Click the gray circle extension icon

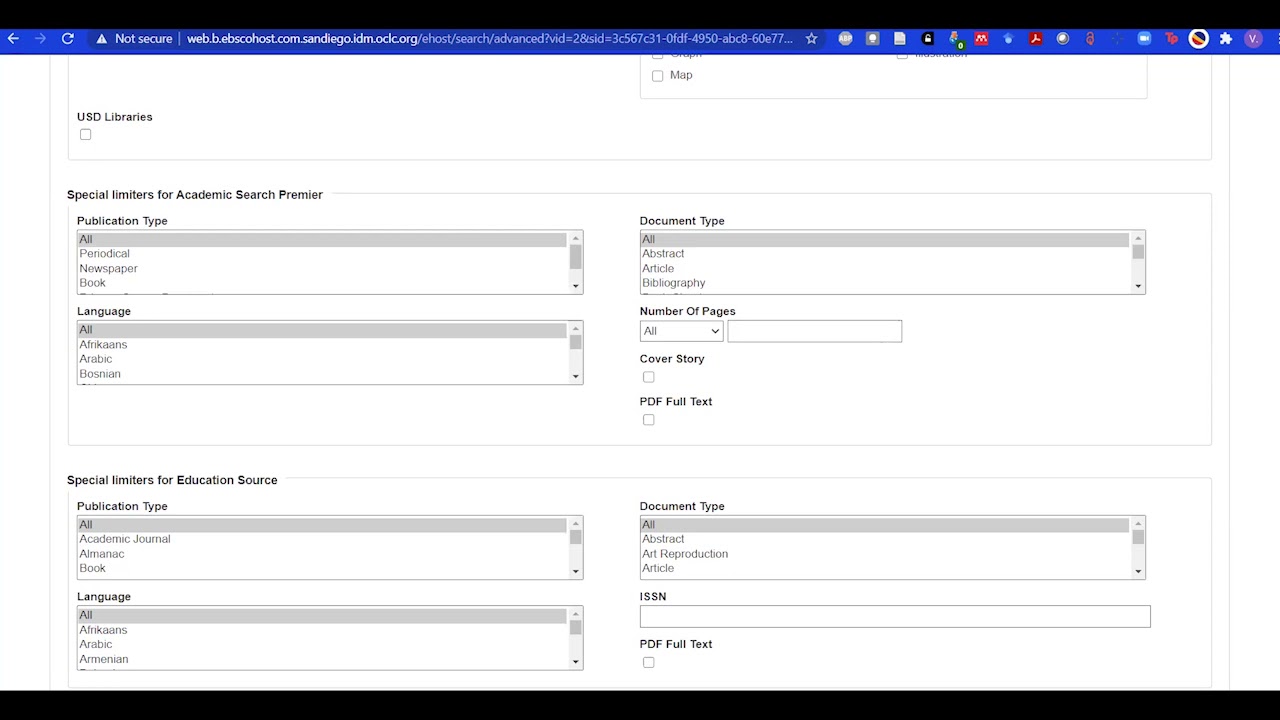click(x=1063, y=39)
